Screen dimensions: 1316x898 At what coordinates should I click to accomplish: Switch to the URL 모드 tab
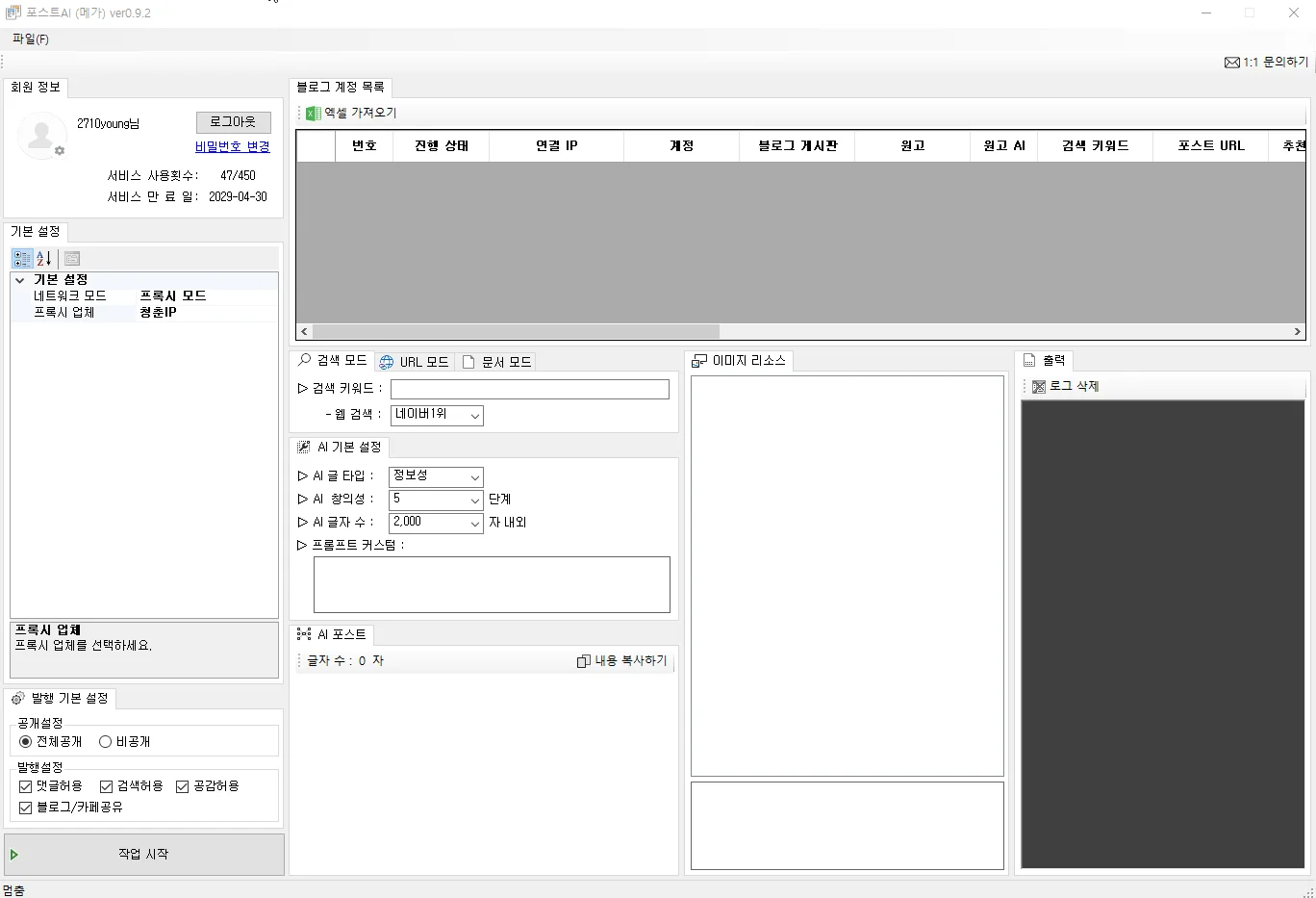[414, 362]
